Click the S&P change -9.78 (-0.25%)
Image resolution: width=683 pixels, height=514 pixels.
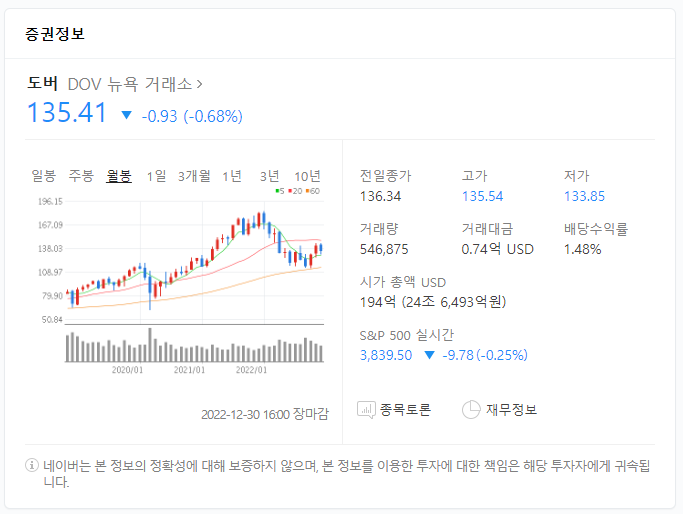pos(485,355)
